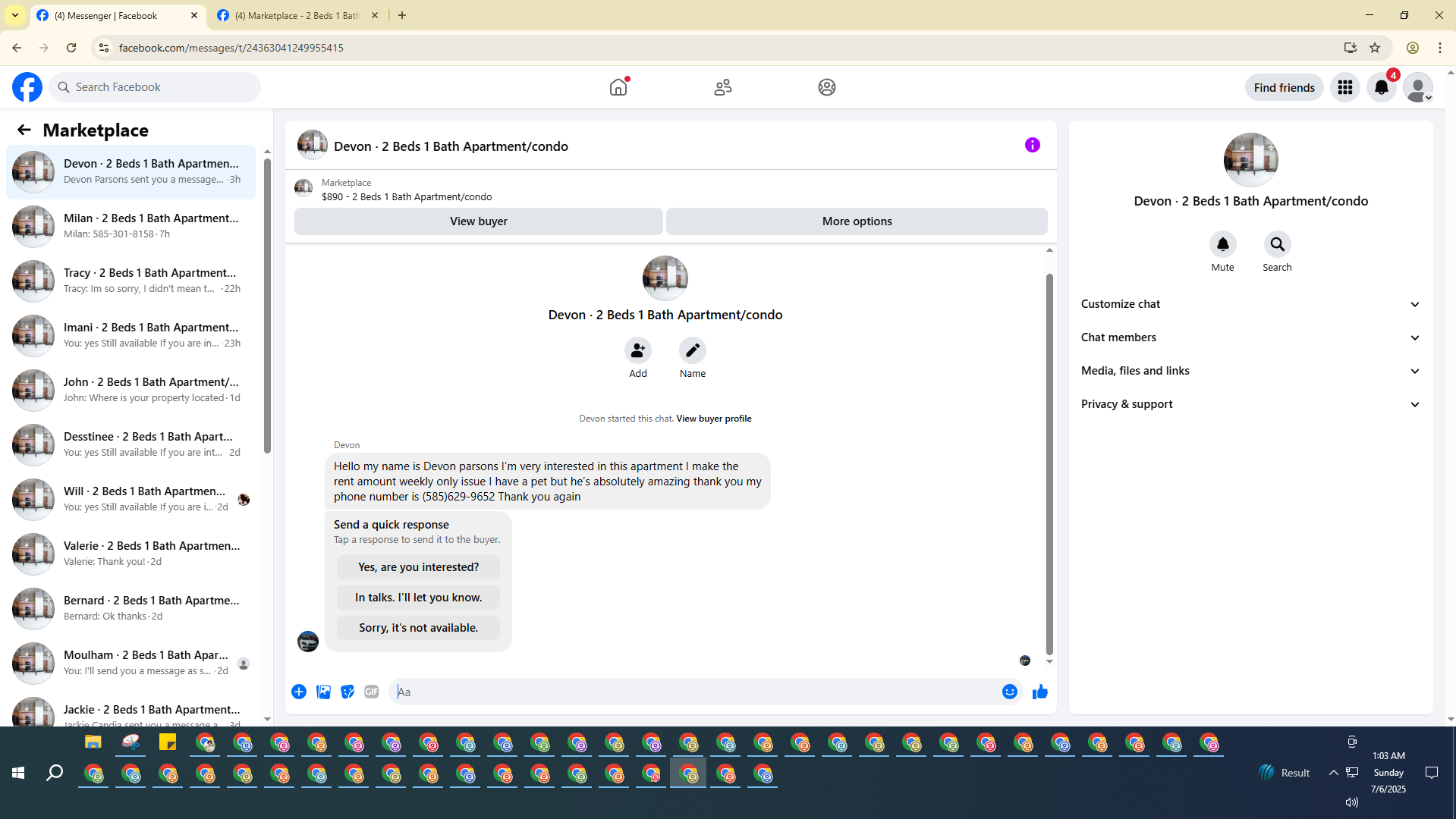Send quick reply 'Yes, are you interested?'
Image resolution: width=1456 pixels, height=819 pixels.
point(418,567)
